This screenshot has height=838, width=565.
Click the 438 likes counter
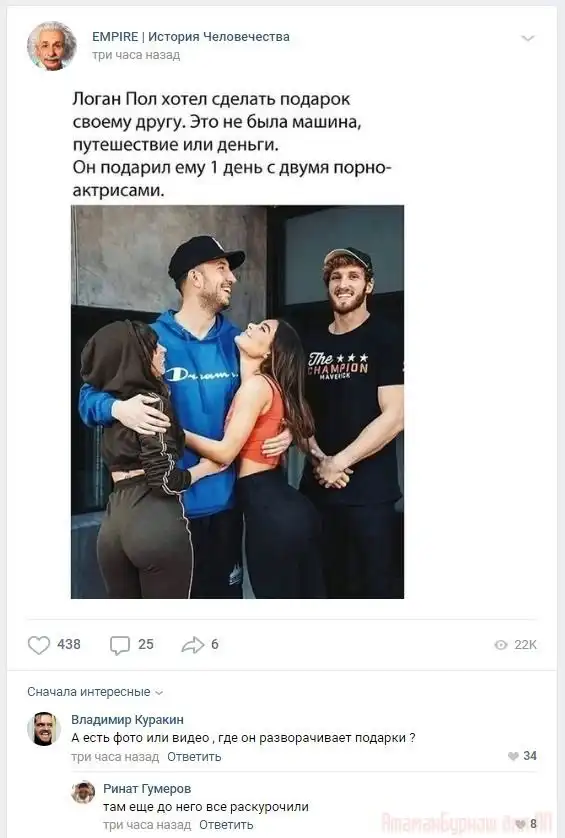pyautogui.click(x=69, y=645)
